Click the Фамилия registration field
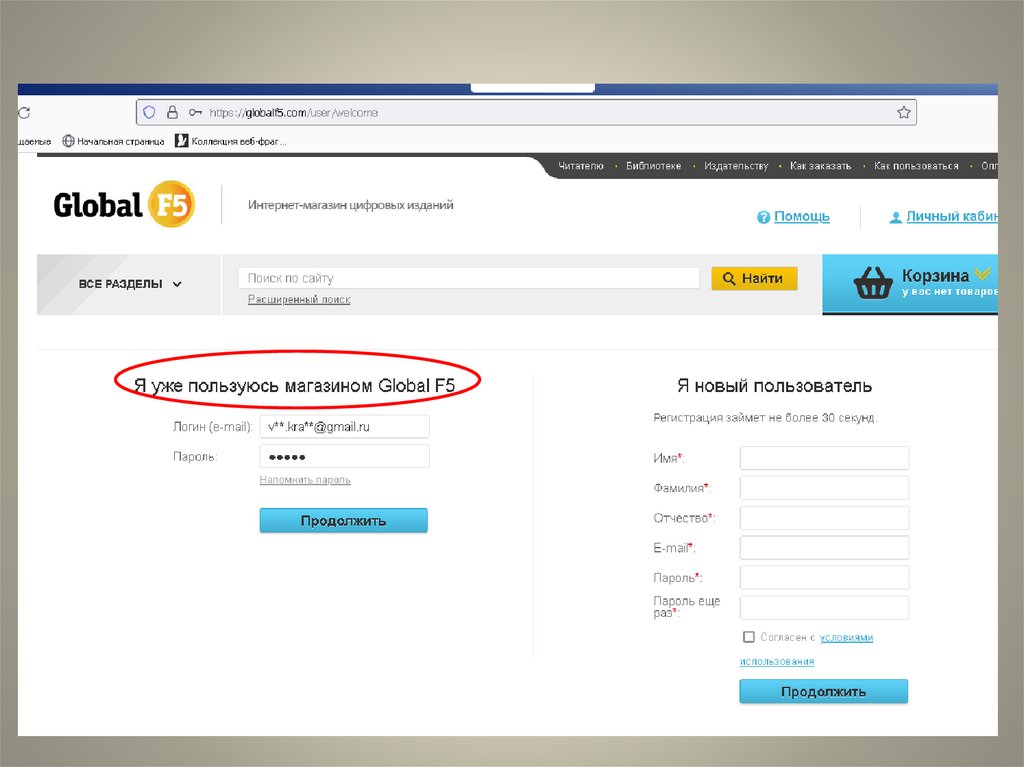This screenshot has width=1024, height=767. coord(824,487)
